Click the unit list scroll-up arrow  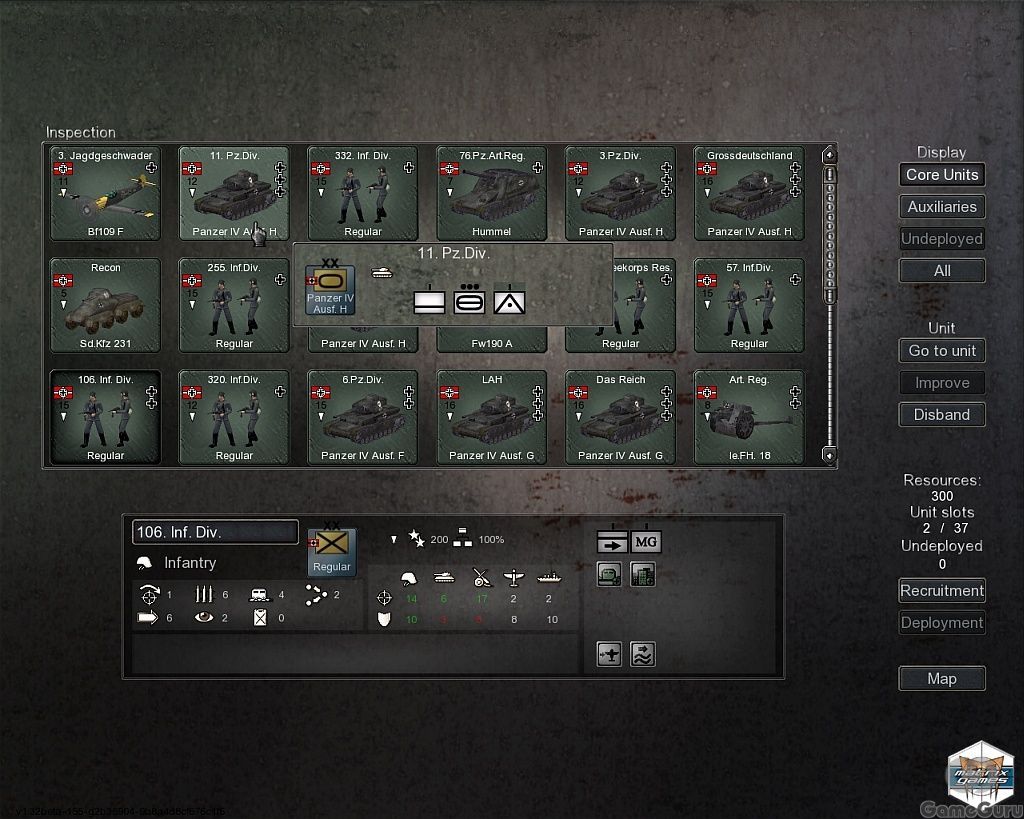[829, 155]
